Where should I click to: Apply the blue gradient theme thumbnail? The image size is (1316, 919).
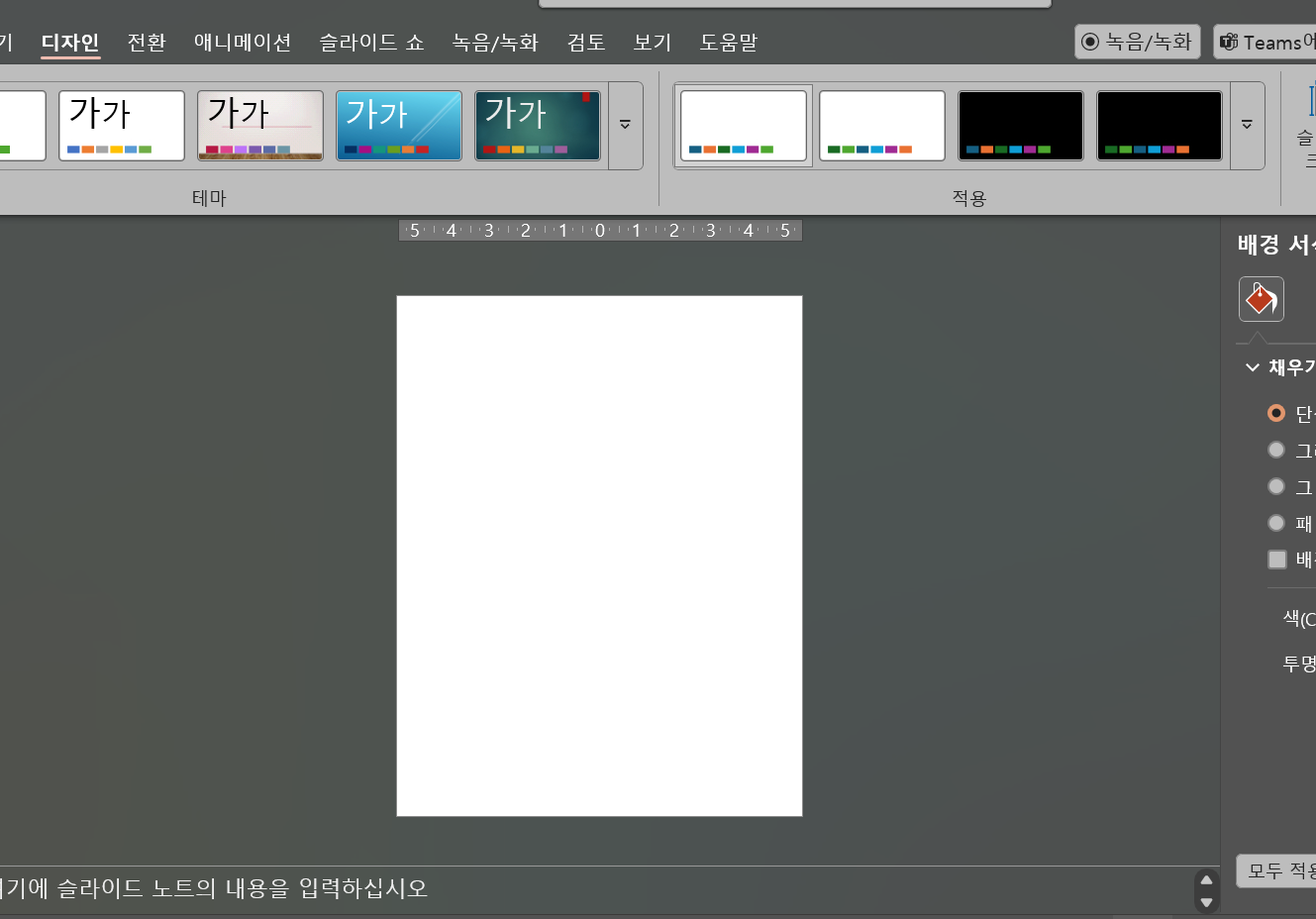(x=399, y=126)
